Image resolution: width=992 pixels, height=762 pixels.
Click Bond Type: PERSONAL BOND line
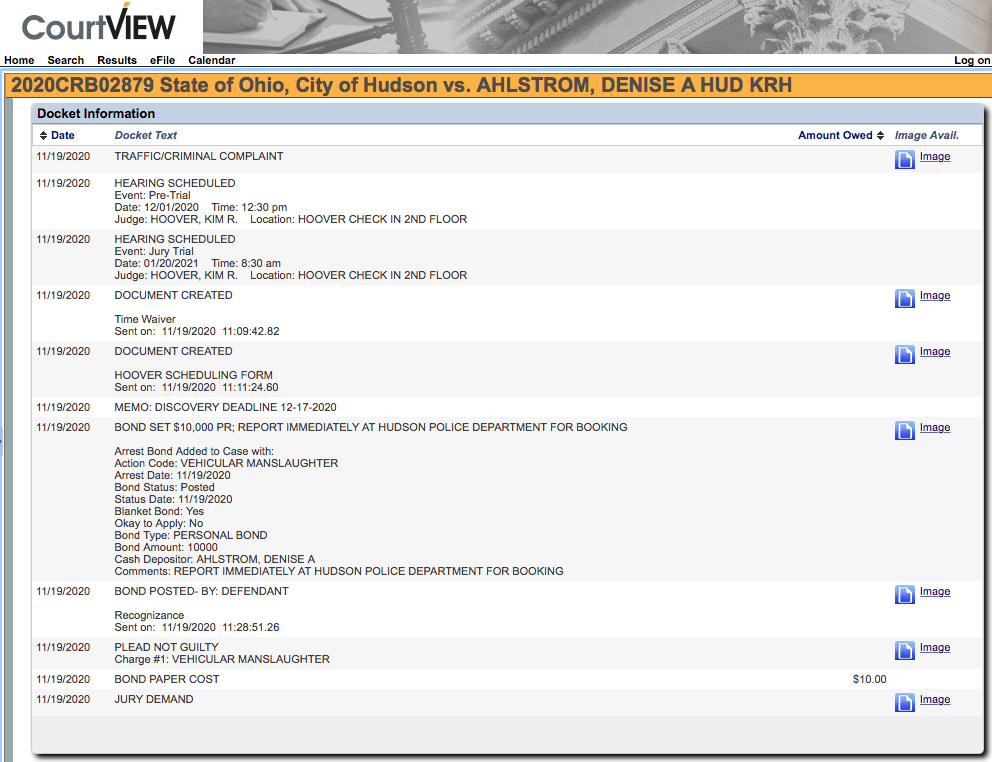pos(191,535)
